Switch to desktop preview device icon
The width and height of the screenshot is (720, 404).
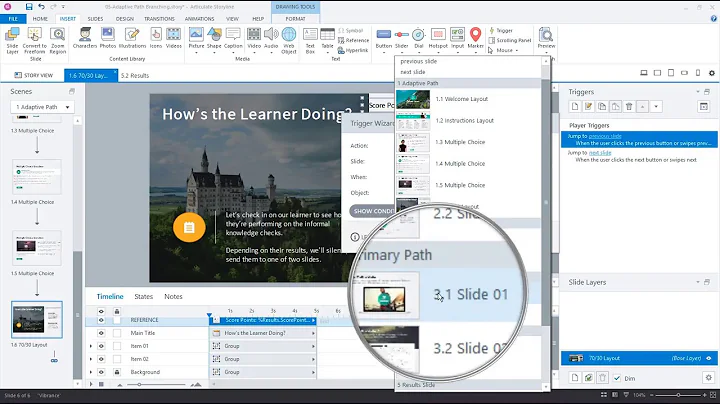pos(644,73)
